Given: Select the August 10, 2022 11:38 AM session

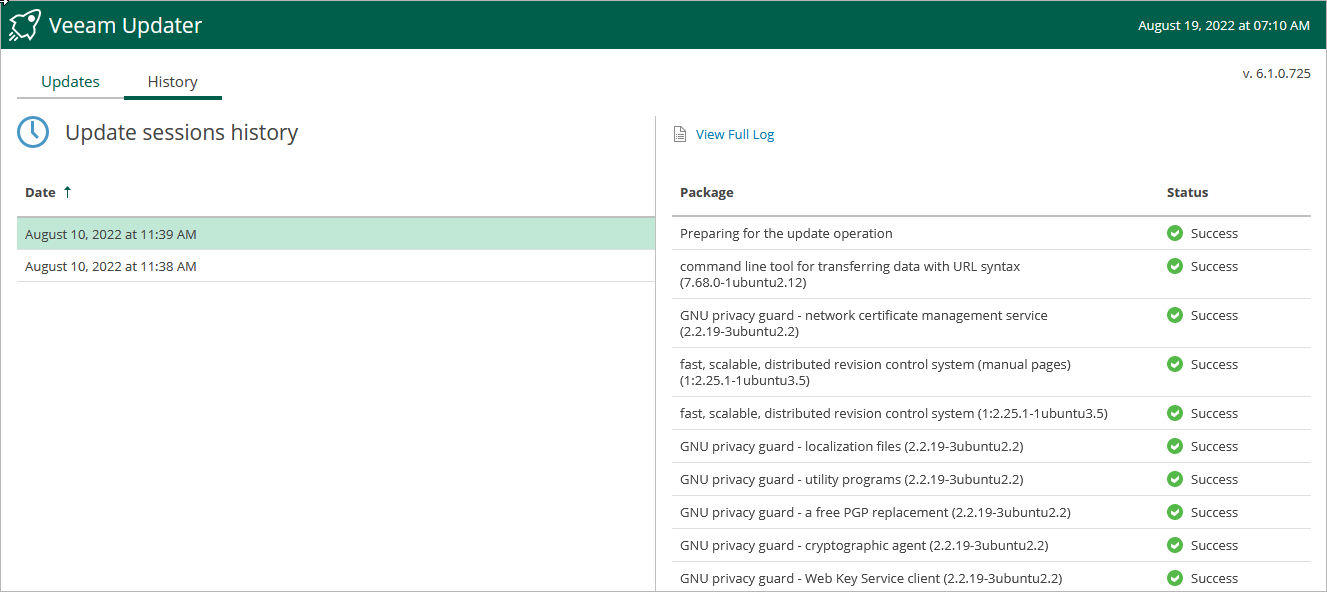Looking at the screenshot, I should pos(111,267).
